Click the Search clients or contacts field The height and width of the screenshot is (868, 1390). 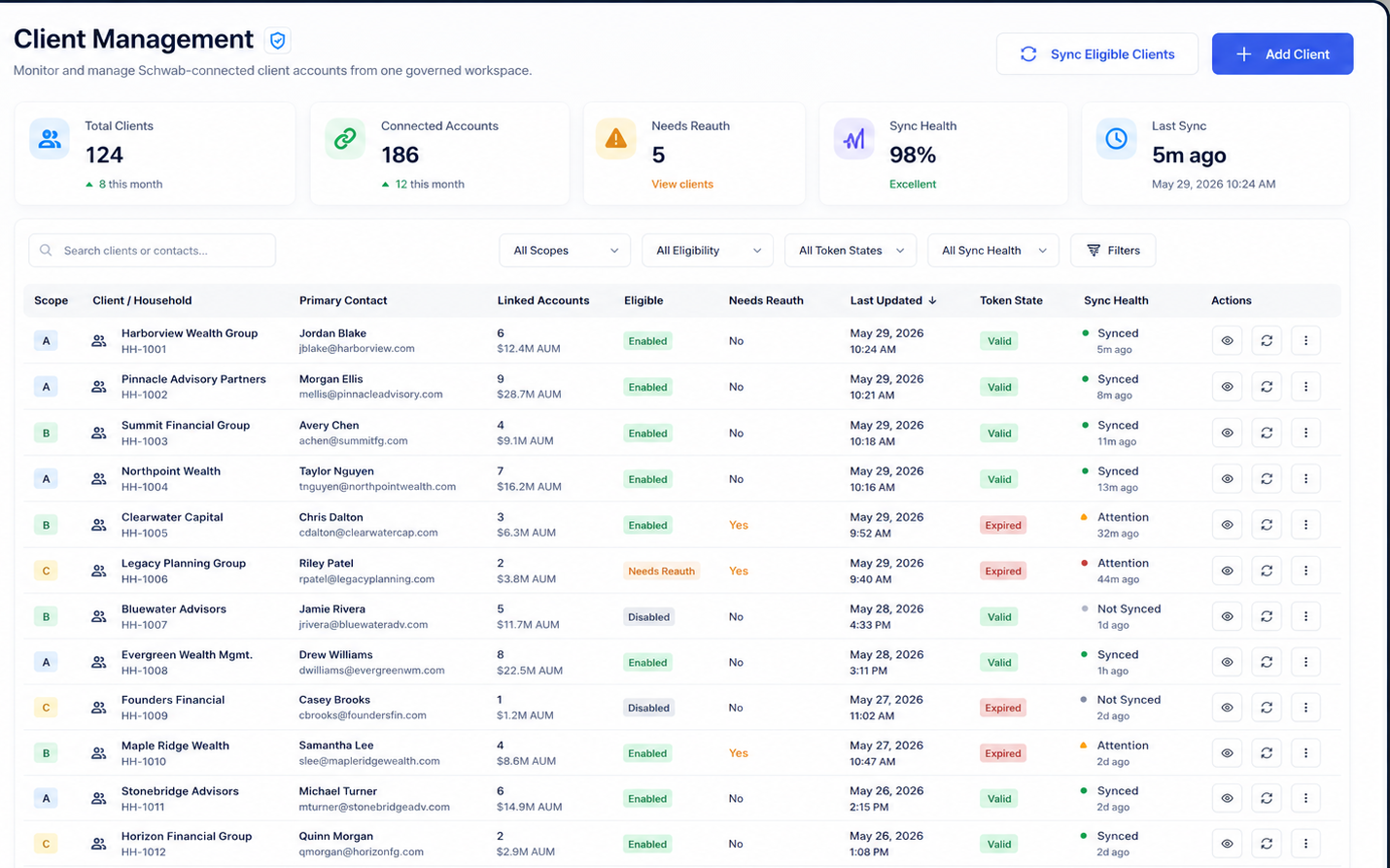[152, 251]
